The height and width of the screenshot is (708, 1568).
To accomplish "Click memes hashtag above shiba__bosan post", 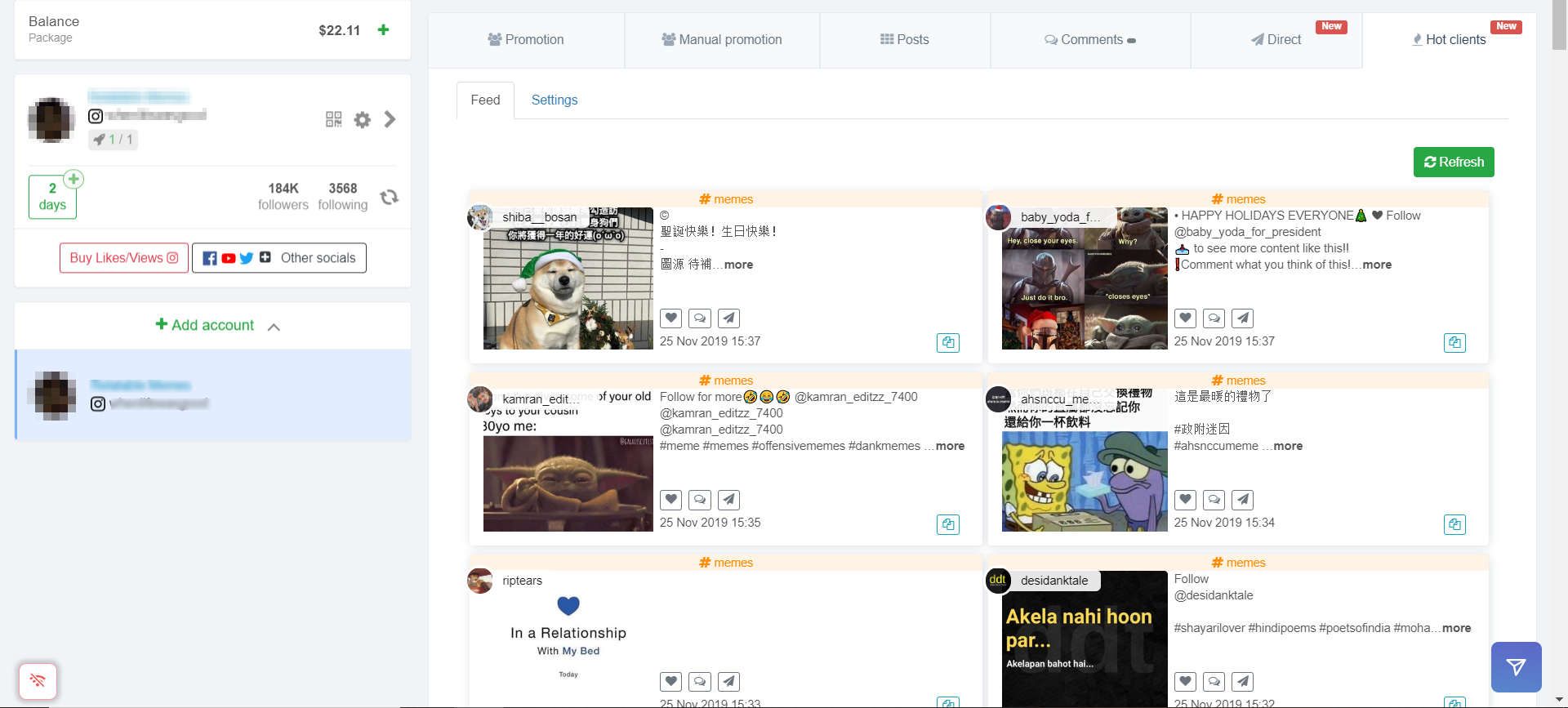I will [725, 199].
